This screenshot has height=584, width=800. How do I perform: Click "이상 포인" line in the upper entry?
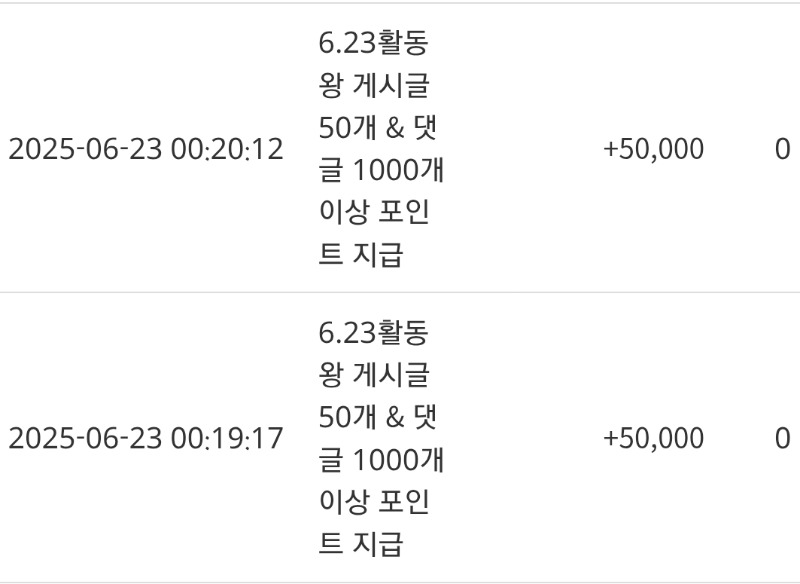coord(373,214)
